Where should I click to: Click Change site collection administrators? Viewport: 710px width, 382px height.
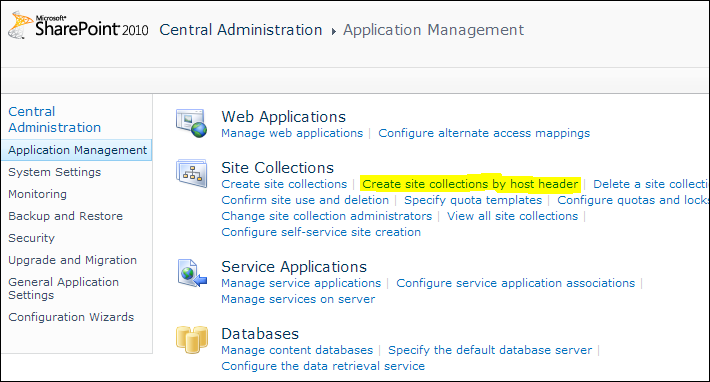[x=326, y=216]
